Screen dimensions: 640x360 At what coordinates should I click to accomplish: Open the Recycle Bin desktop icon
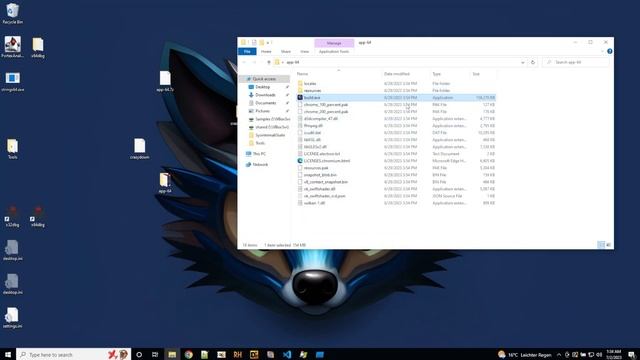click(x=13, y=13)
